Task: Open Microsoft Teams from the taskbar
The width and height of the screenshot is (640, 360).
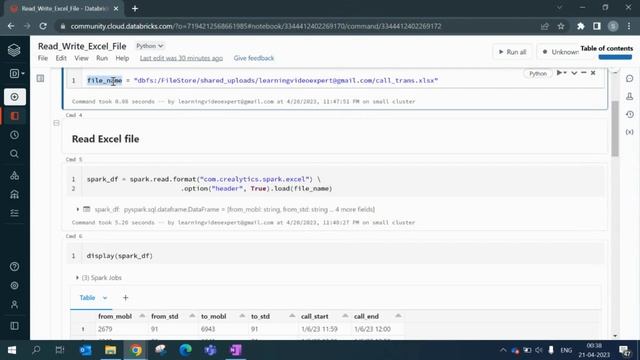Action: pyautogui.click(x=211, y=350)
